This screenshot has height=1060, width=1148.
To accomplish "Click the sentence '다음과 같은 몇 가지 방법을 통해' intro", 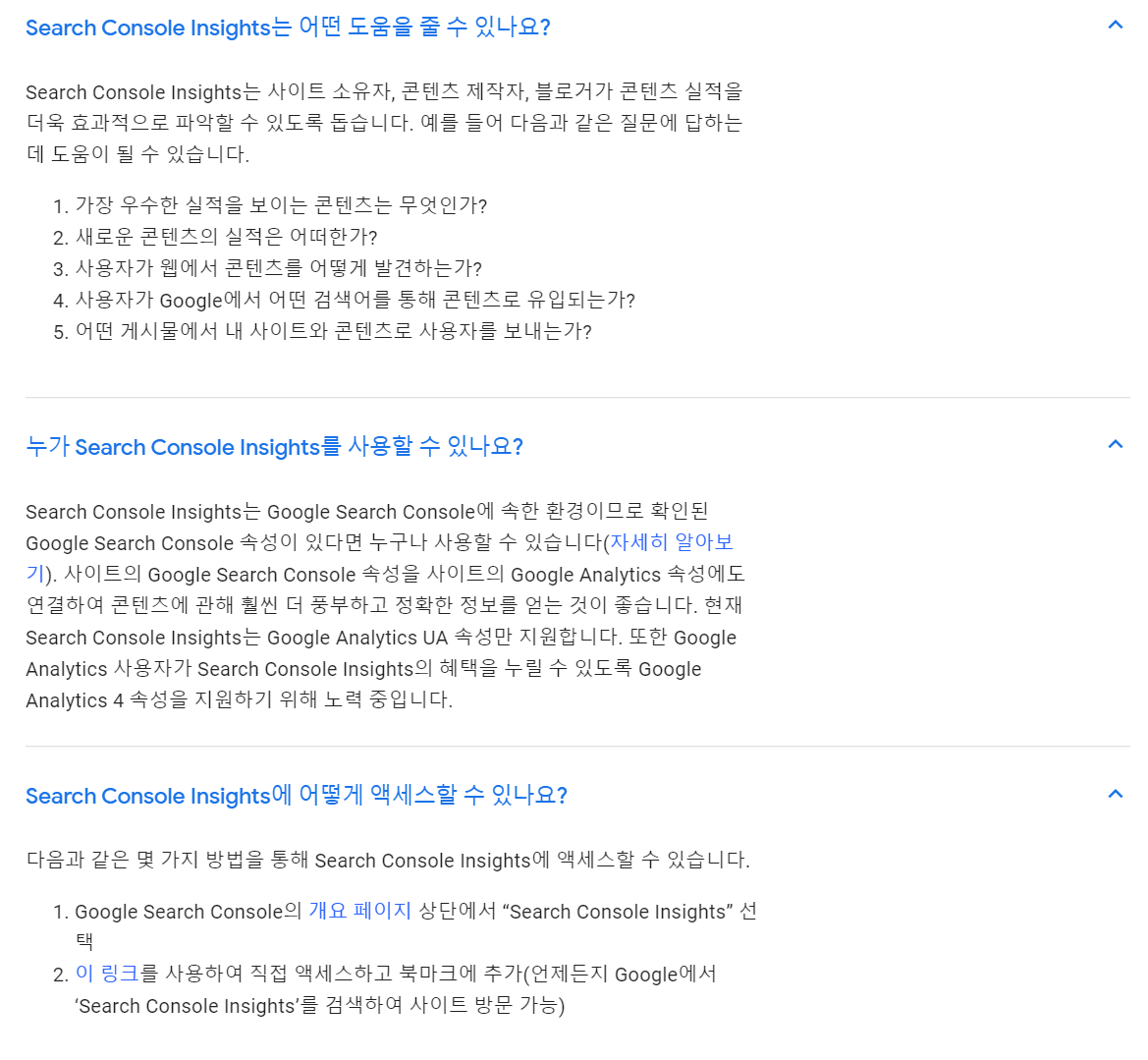I will point(388,860).
